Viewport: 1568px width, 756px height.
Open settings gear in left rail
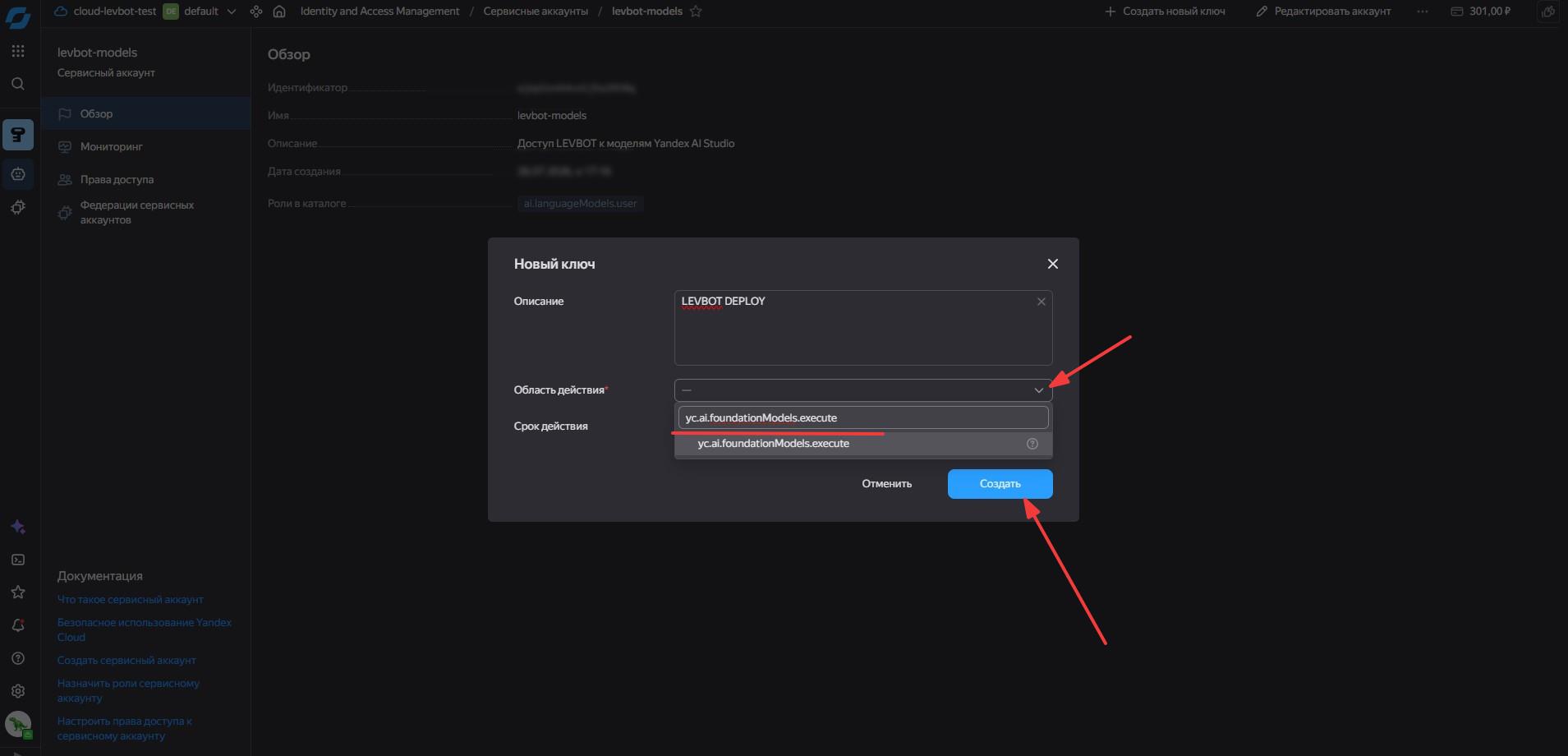18,691
